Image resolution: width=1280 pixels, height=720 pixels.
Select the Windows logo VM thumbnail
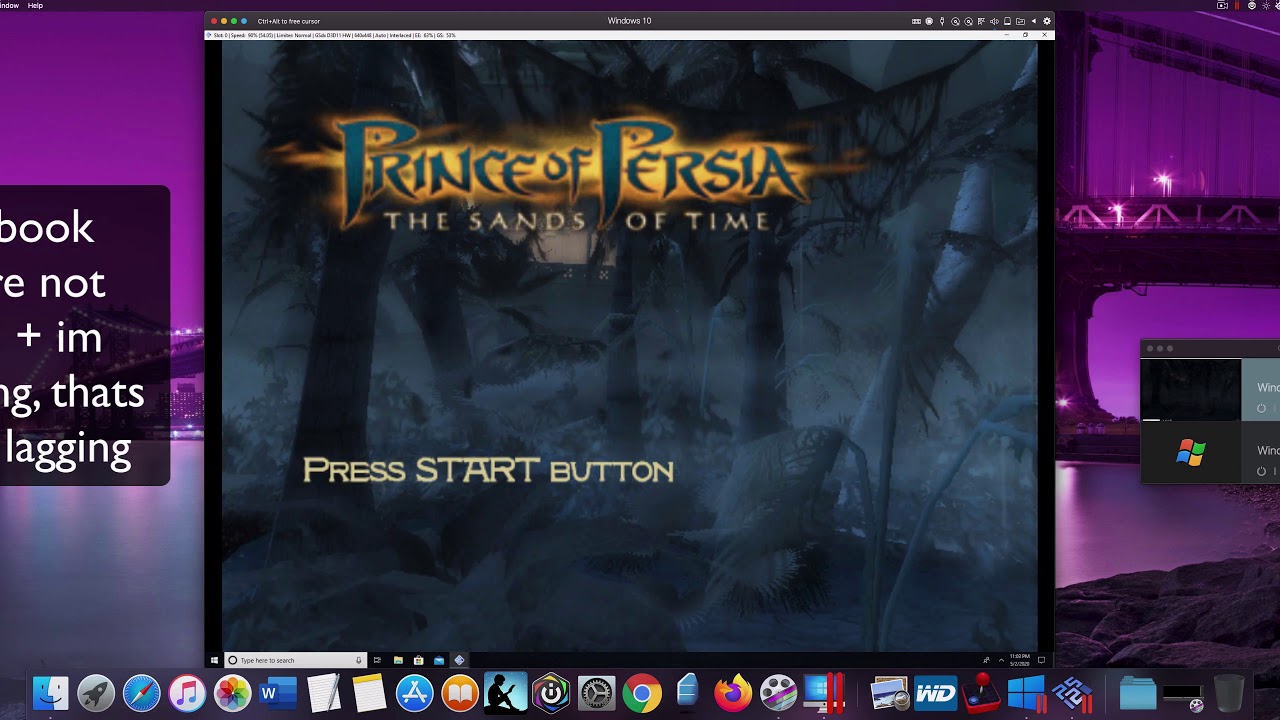pyautogui.click(x=1190, y=453)
